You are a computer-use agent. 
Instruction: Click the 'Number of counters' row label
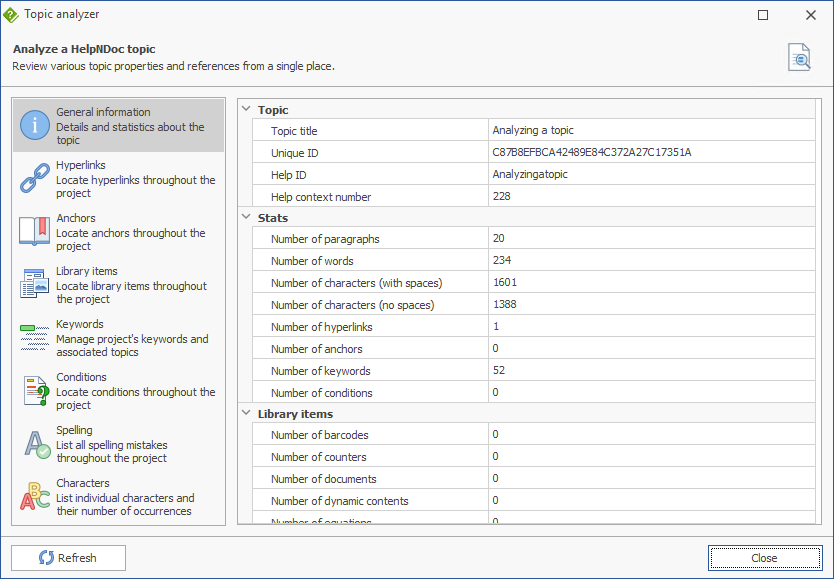coord(319,457)
